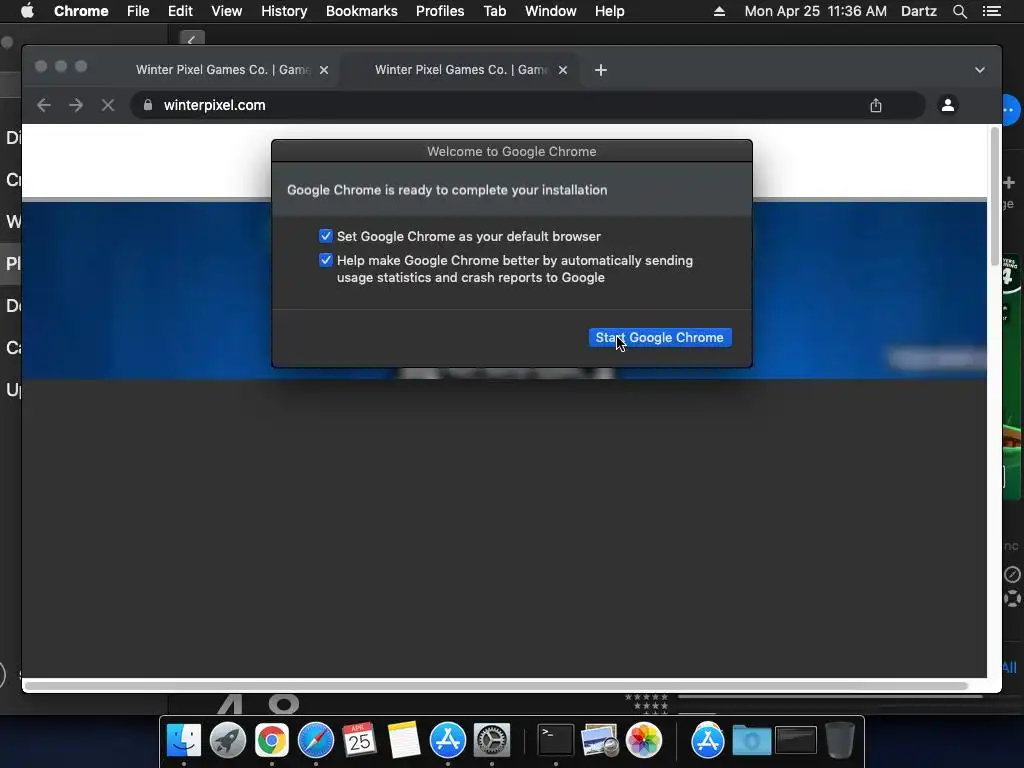Open the App Store icon next to Notes
Image resolution: width=1024 pixels, height=768 pixels.
point(447,741)
